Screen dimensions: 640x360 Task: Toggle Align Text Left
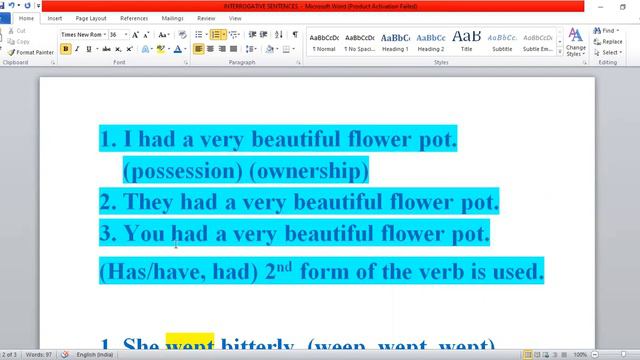pos(198,49)
